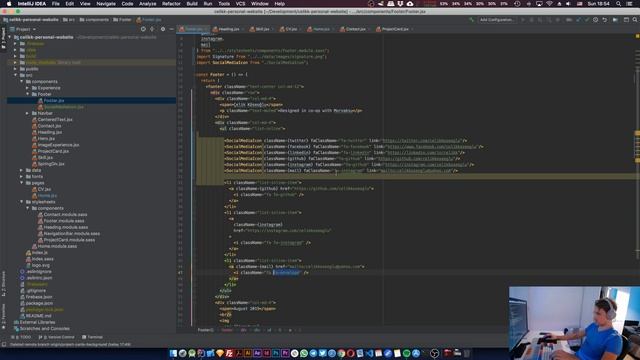Click the webcam overlay thumbnail
This screenshot has width=640, height=360.
[574, 323]
